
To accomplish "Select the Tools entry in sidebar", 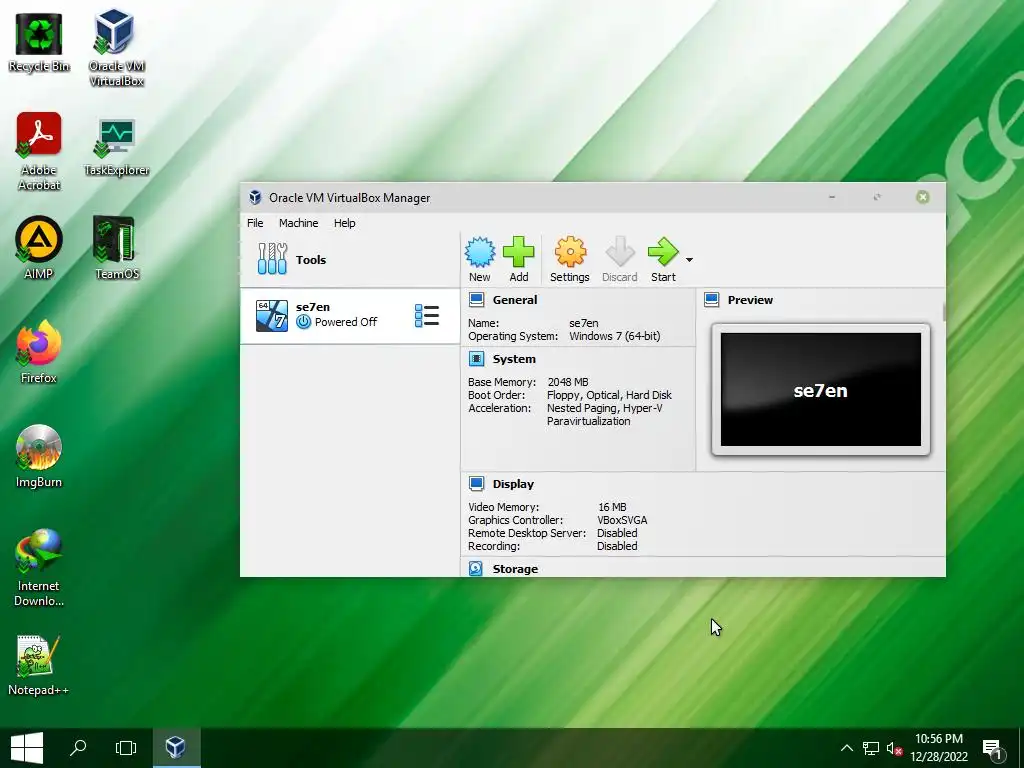I will point(350,260).
